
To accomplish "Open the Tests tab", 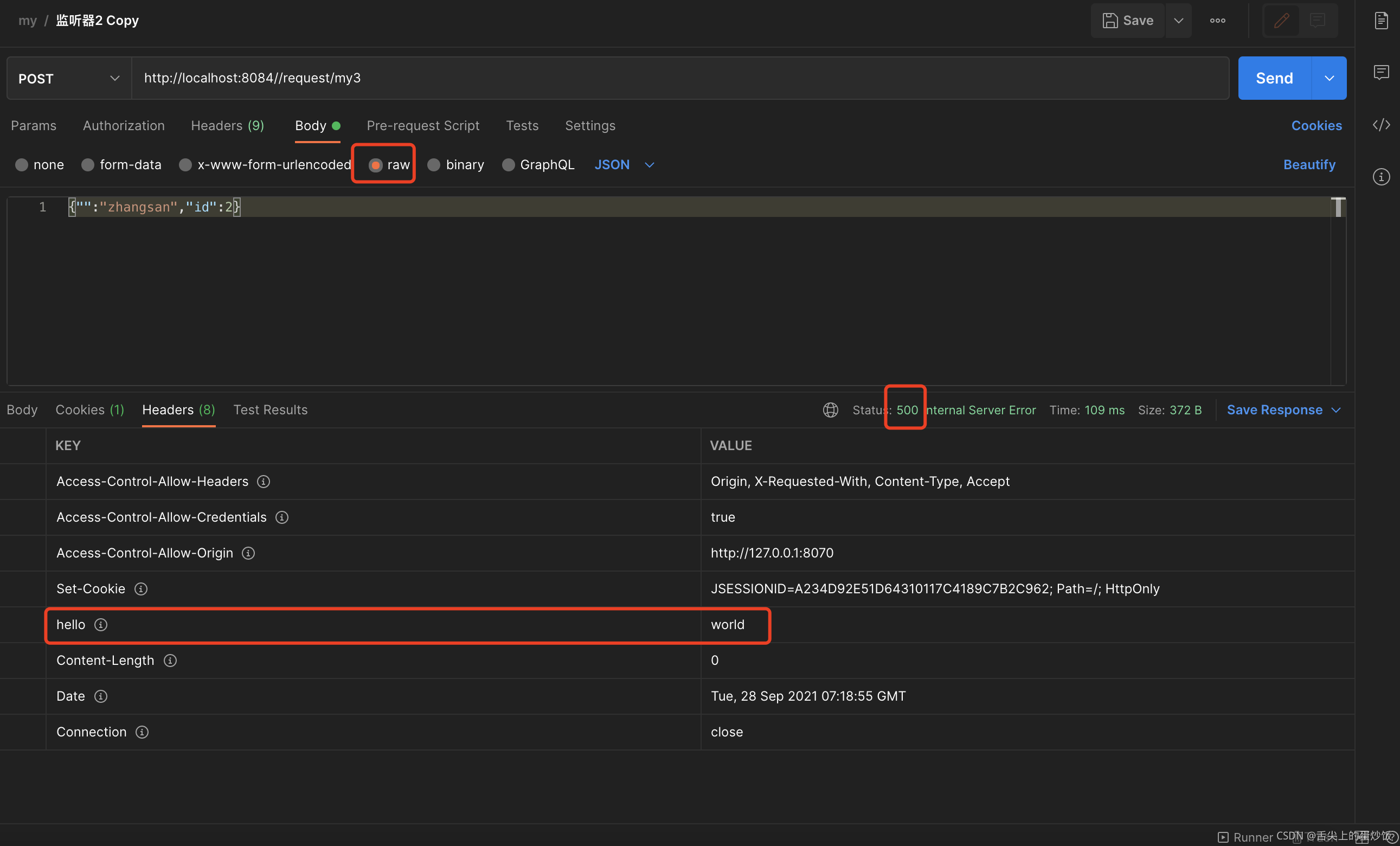I will point(522,126).
